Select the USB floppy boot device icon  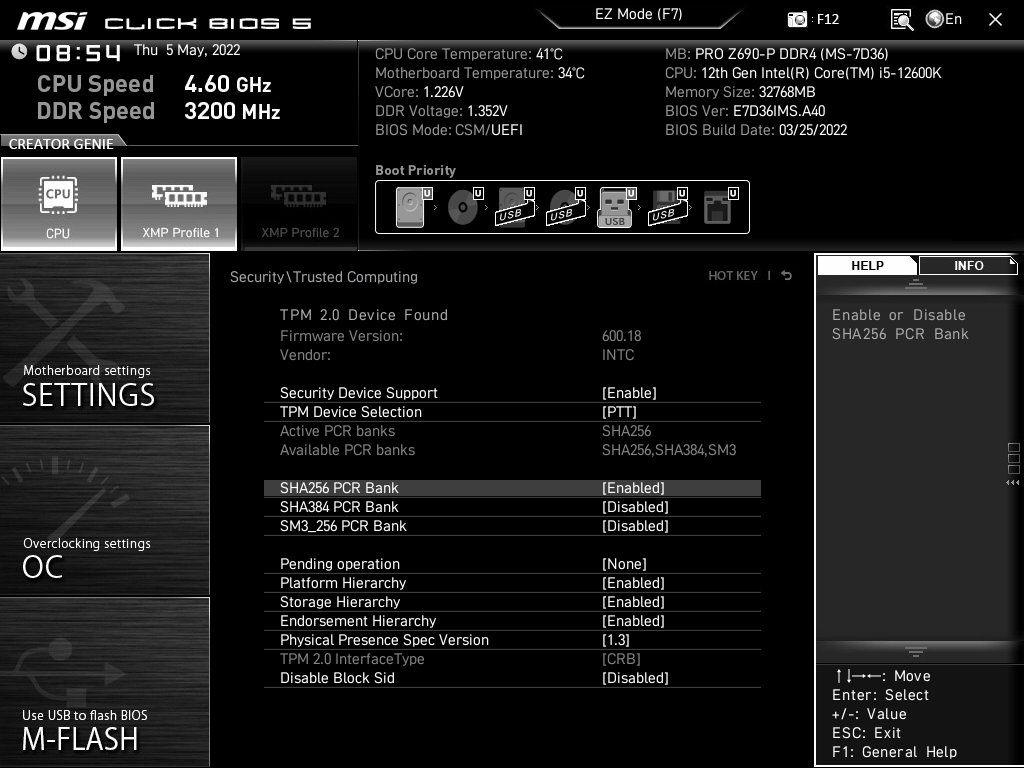668,207
